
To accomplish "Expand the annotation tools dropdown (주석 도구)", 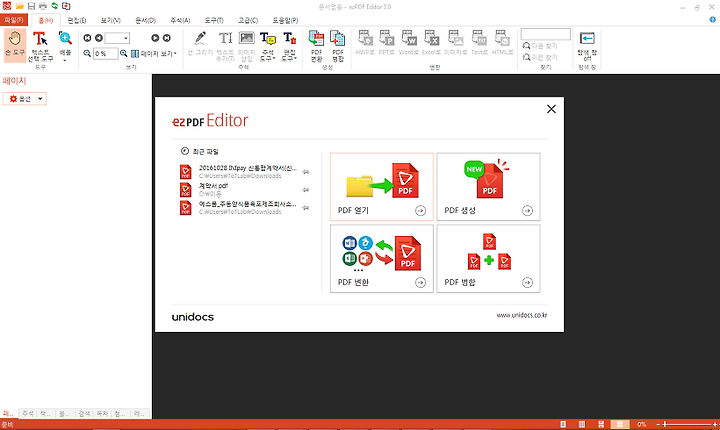I will tap(268, 46).
